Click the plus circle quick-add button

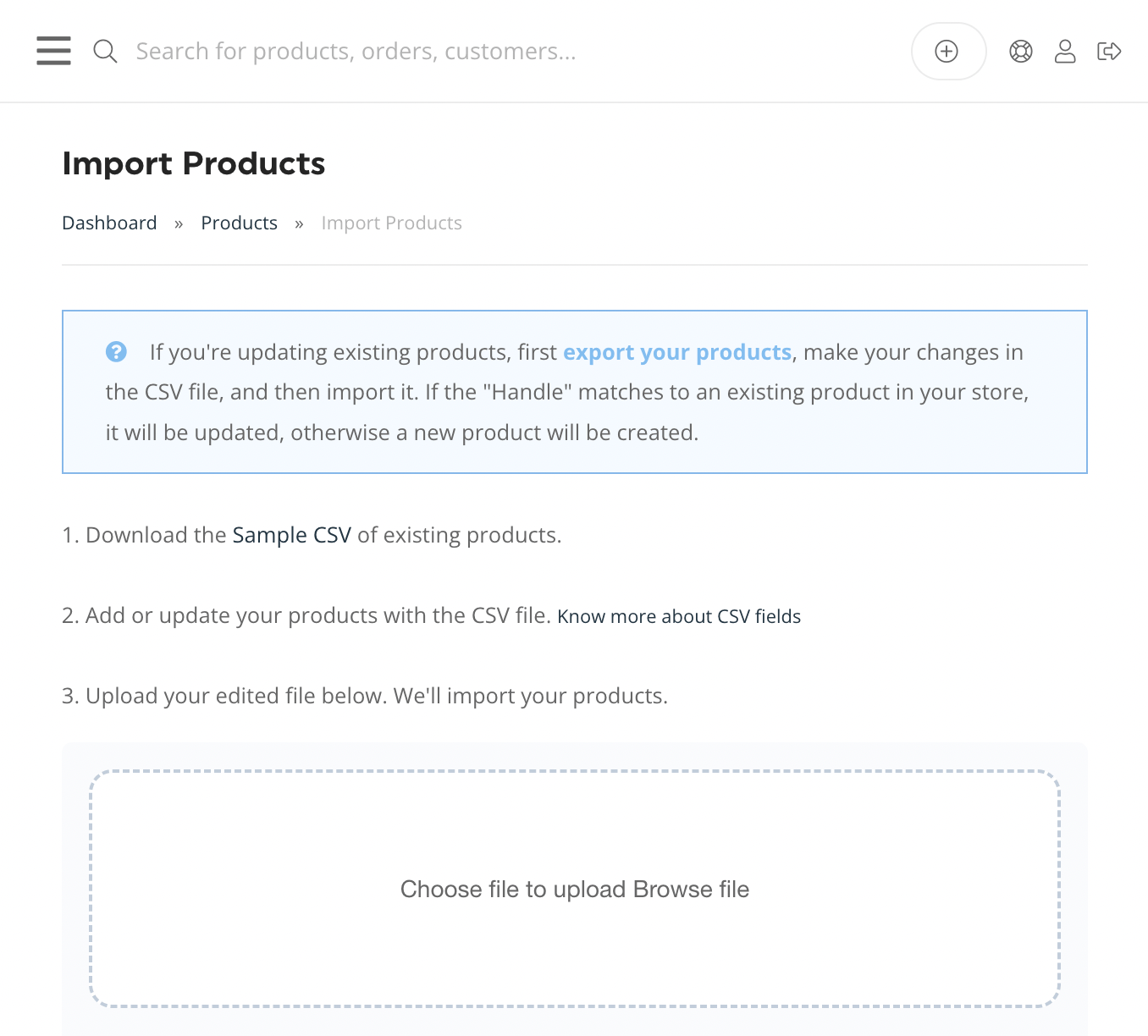pyautogui.click(x=948, y=52)
